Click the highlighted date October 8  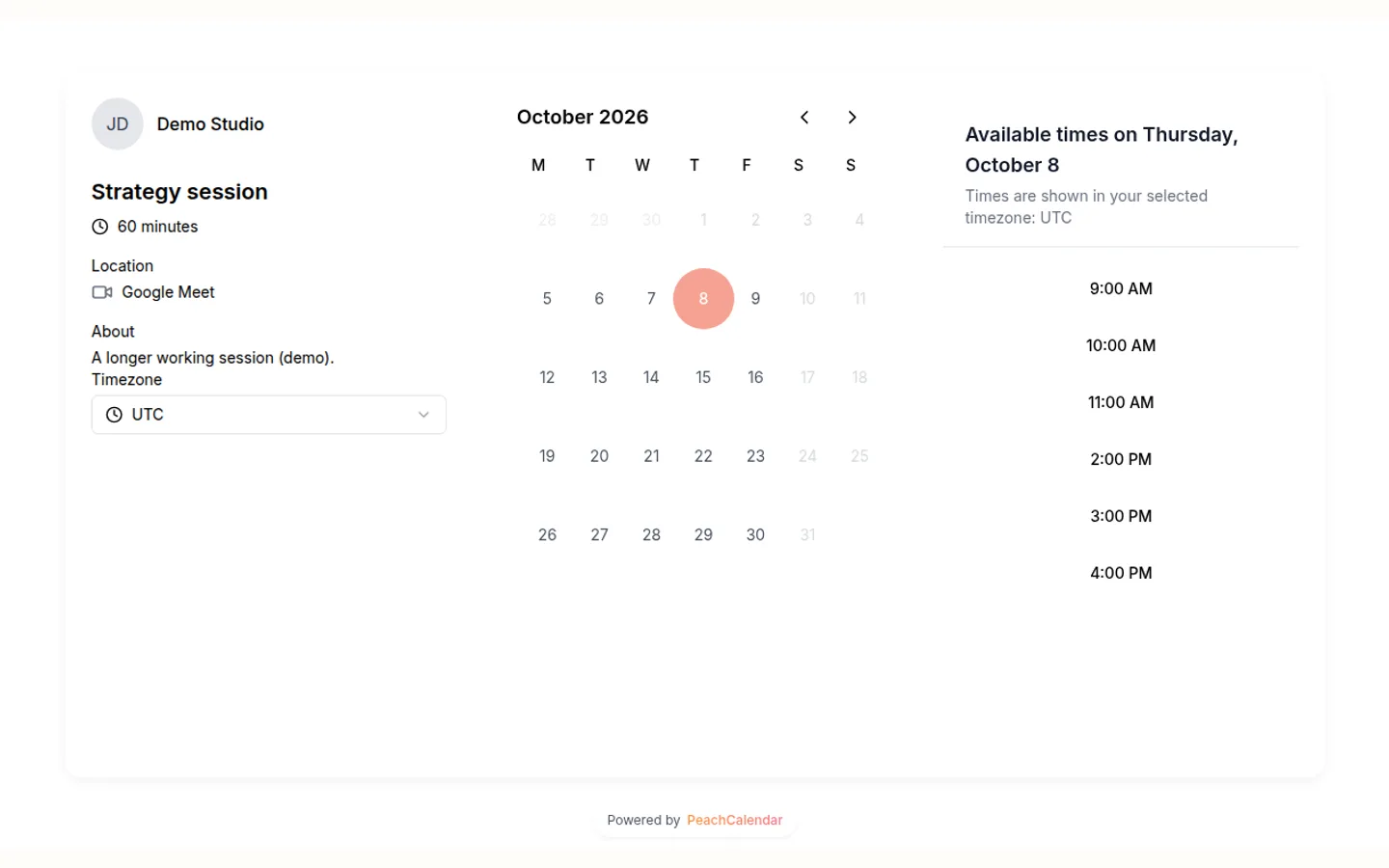coord(703,299)
